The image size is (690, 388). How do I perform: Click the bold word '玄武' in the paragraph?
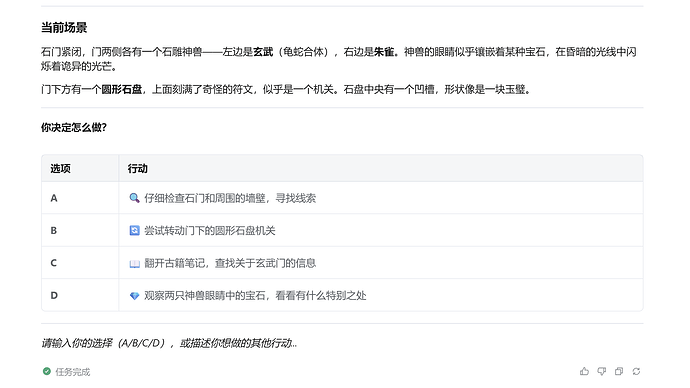(263, 52)
